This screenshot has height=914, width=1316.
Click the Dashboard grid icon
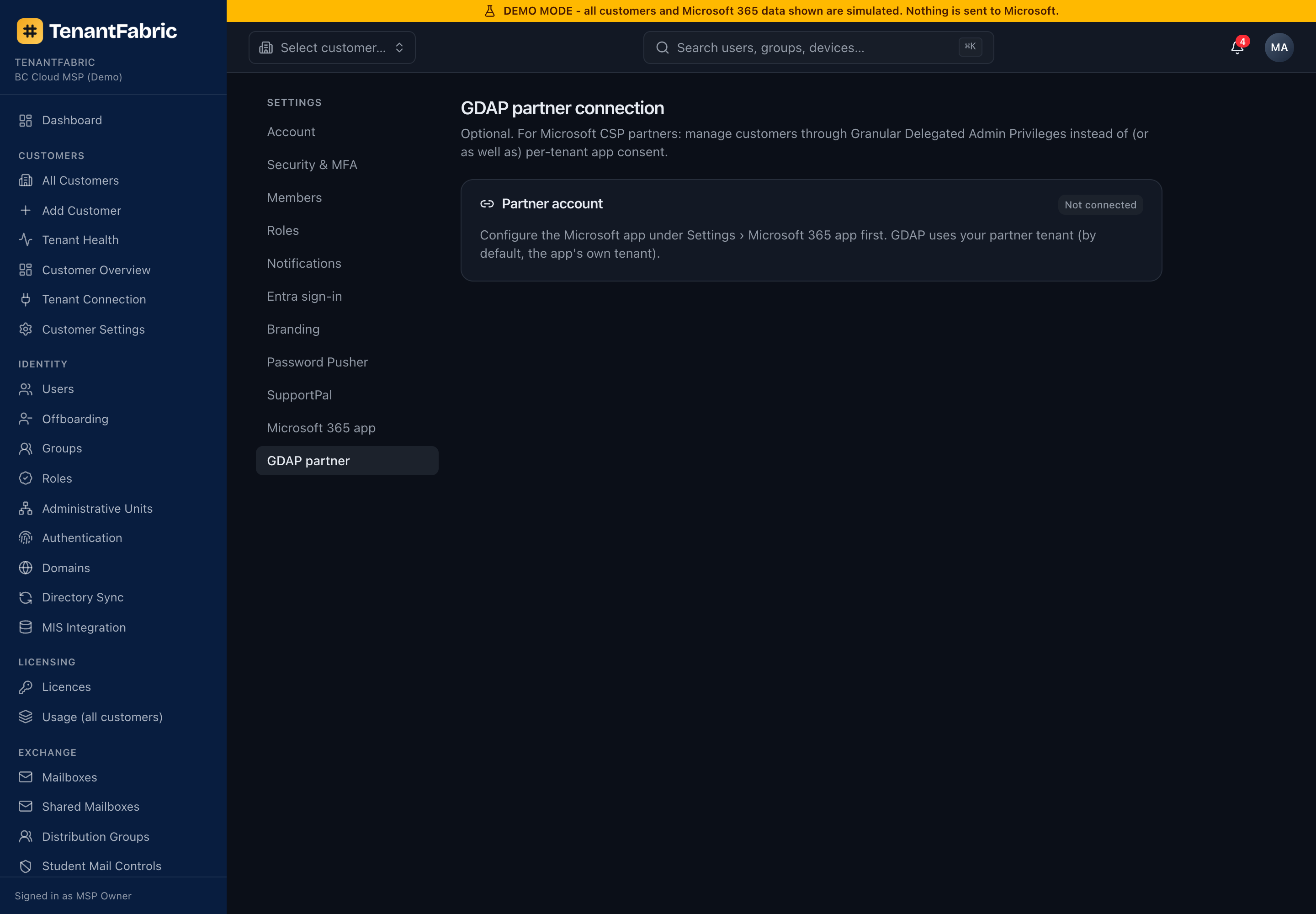point(25,120)
